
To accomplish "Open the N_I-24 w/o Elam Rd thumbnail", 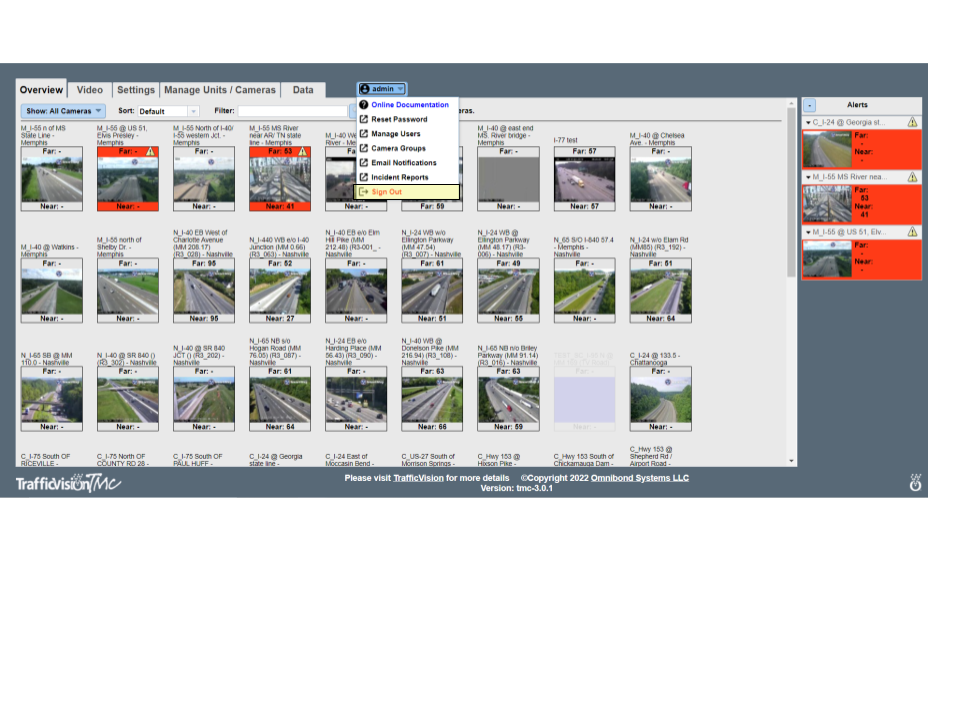I will click(661, 291).
